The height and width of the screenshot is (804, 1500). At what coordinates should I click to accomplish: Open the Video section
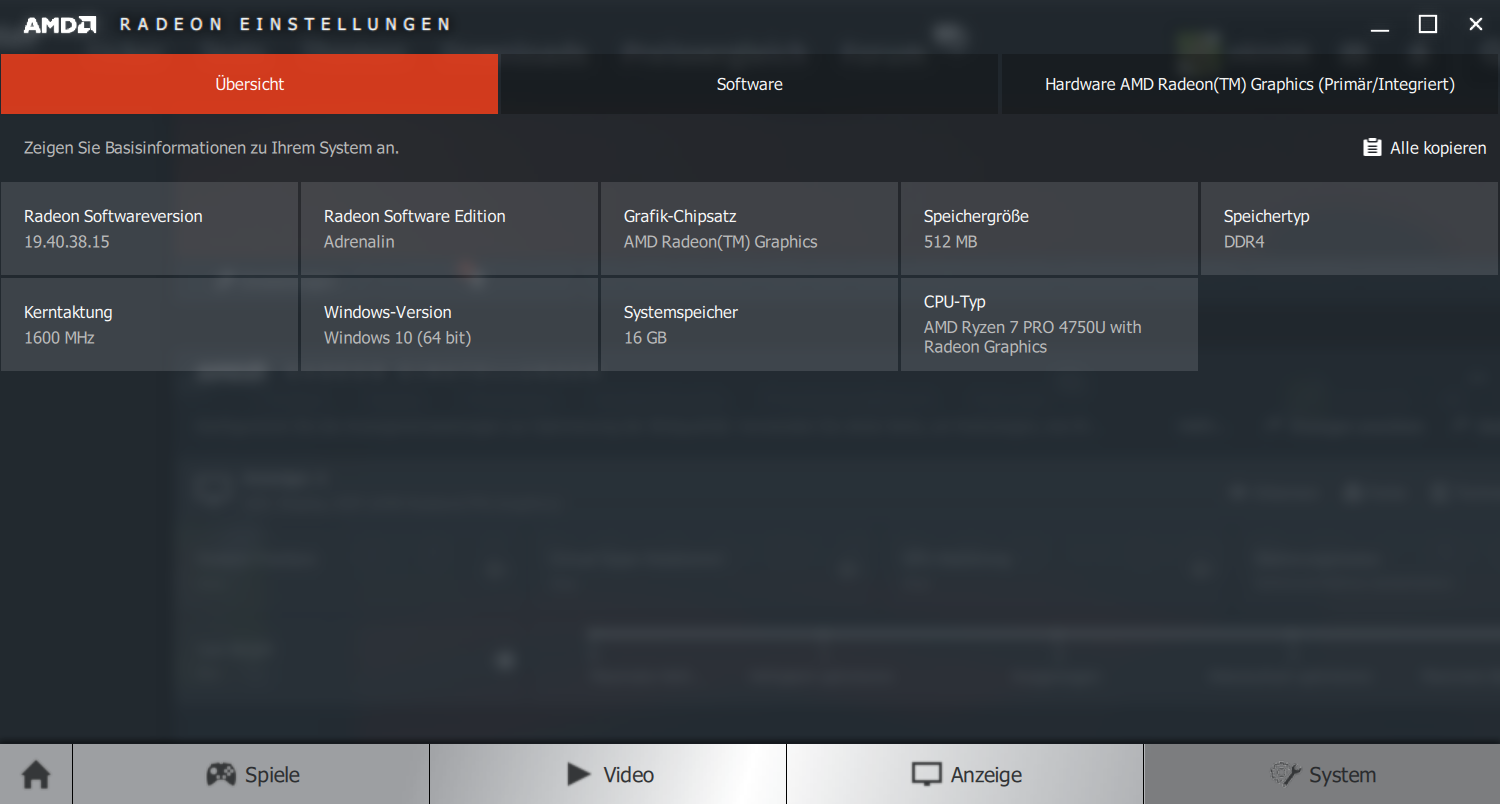[x=608, y=774]
